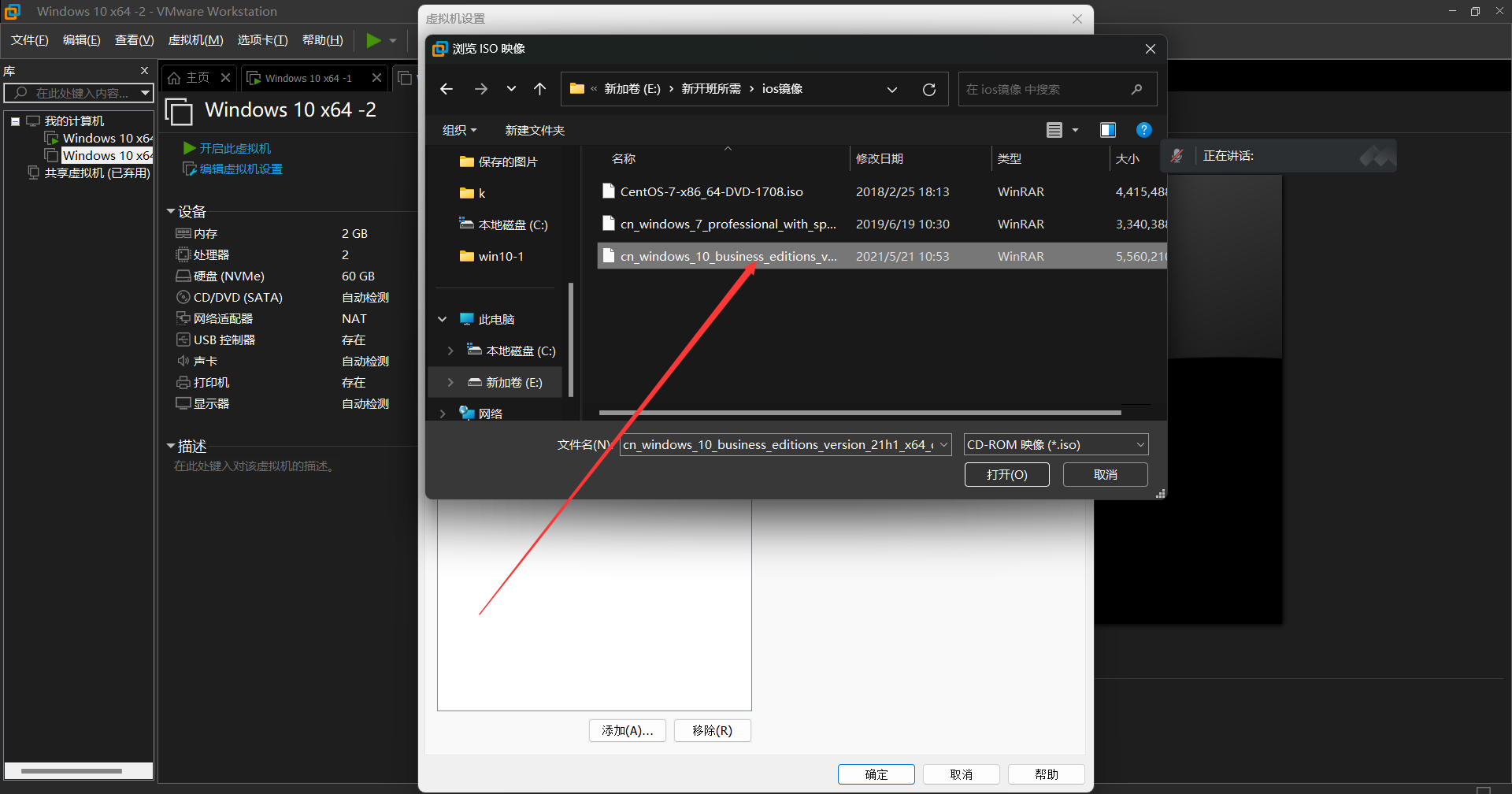Click 添加(A)... in 虚拟机设置
This screenshot has height=794, width=1512.
(x=628, y=730)
